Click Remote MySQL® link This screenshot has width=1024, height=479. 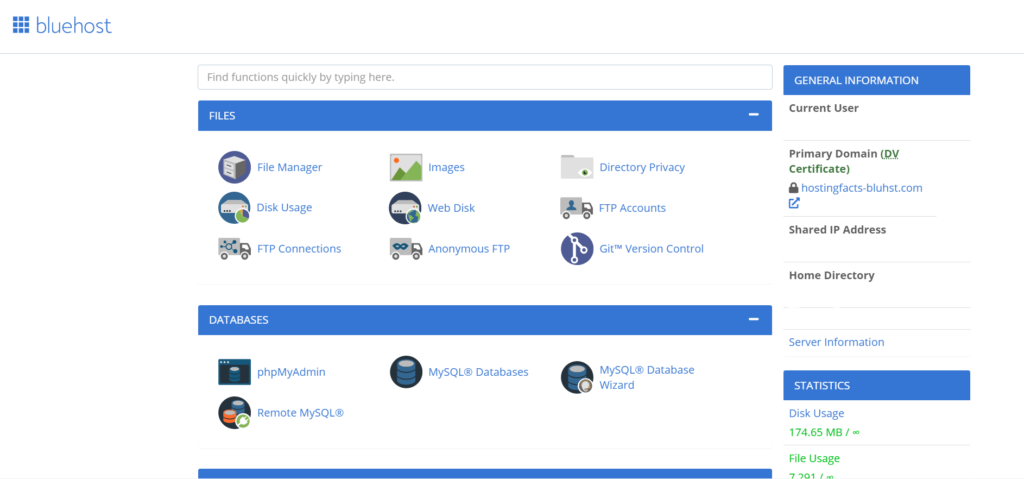click(x=300, y=413)
